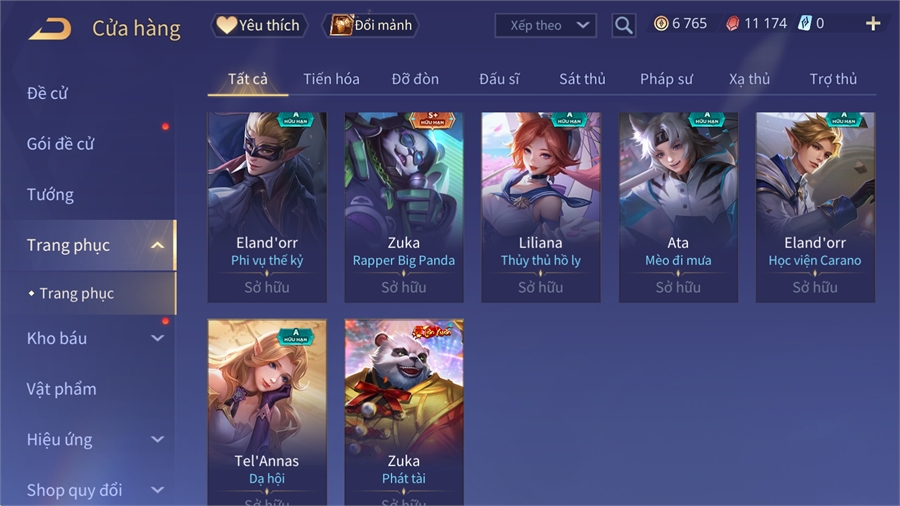Tap the blue voucher currency icon
This screenshot has height=506, width=900.
point(805,24)
